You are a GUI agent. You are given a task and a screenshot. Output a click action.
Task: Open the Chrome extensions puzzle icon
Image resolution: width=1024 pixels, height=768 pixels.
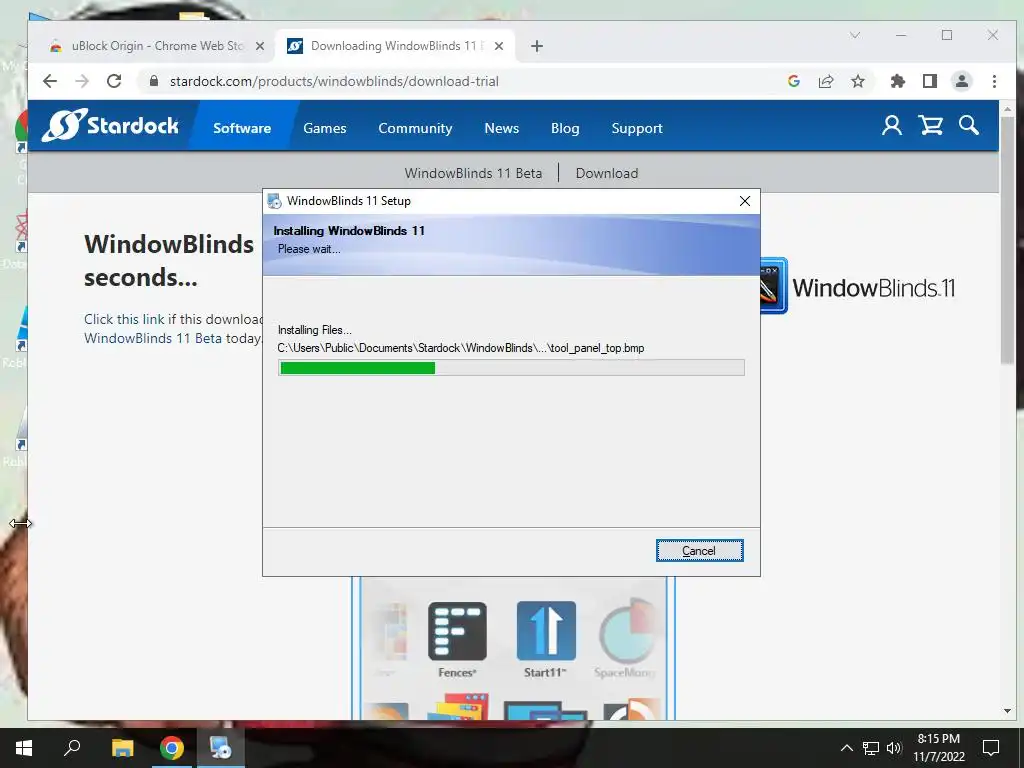point(898,81)
